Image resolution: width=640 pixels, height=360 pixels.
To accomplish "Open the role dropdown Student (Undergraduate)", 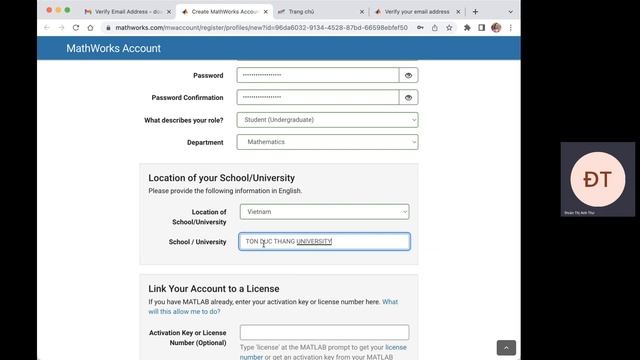I will [327, 120].
